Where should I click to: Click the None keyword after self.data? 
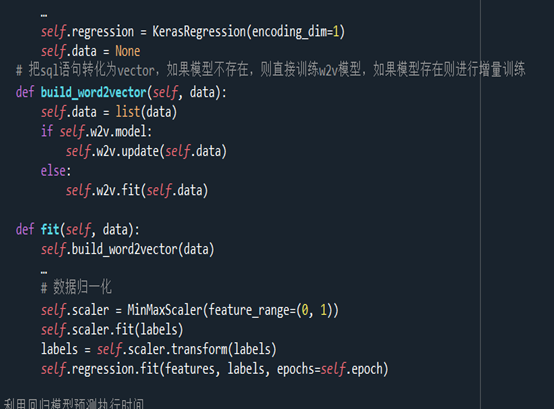click(x=128, y=52)
